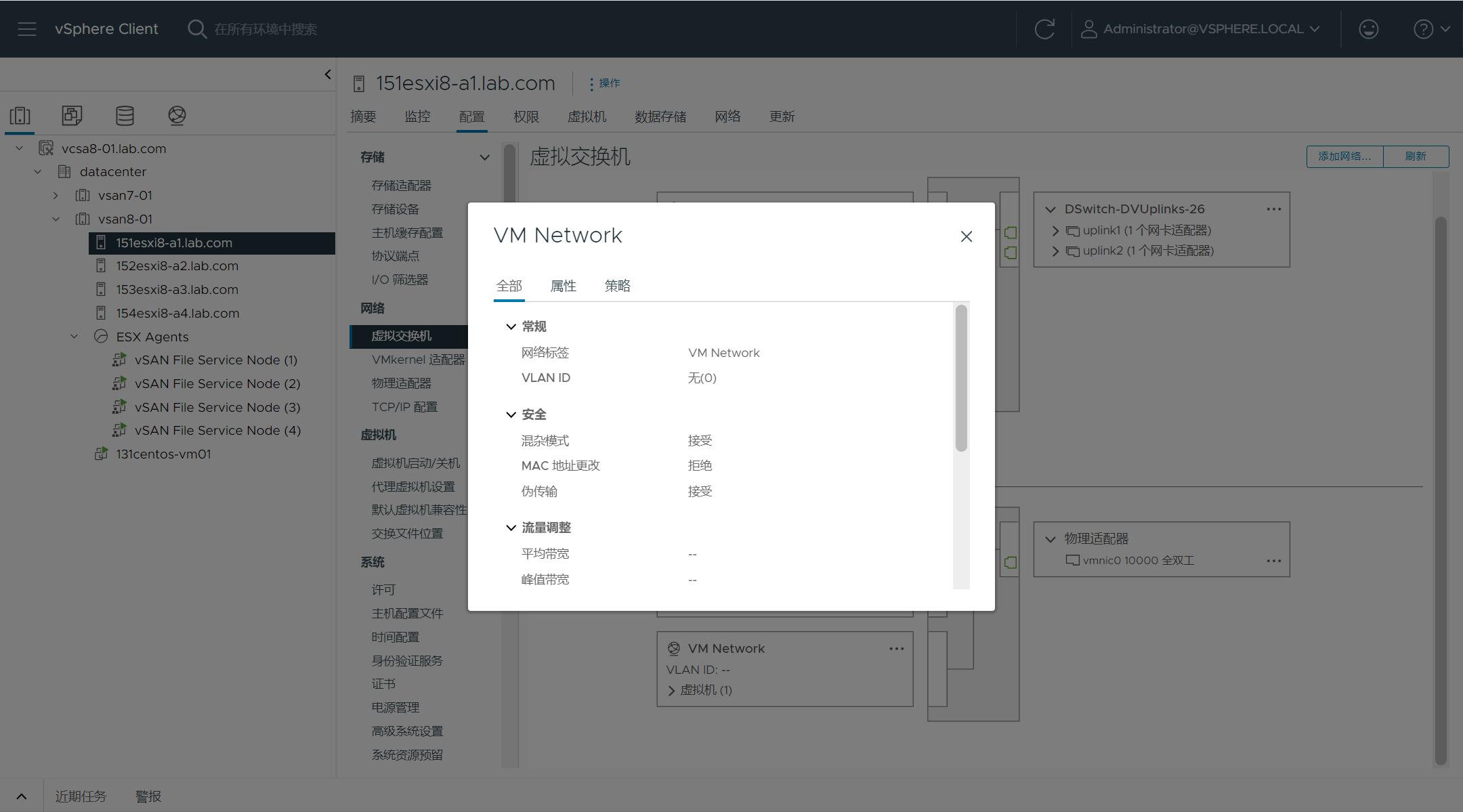
Task: Select vSAN File Service Node (1)
Action: [216, 360]
